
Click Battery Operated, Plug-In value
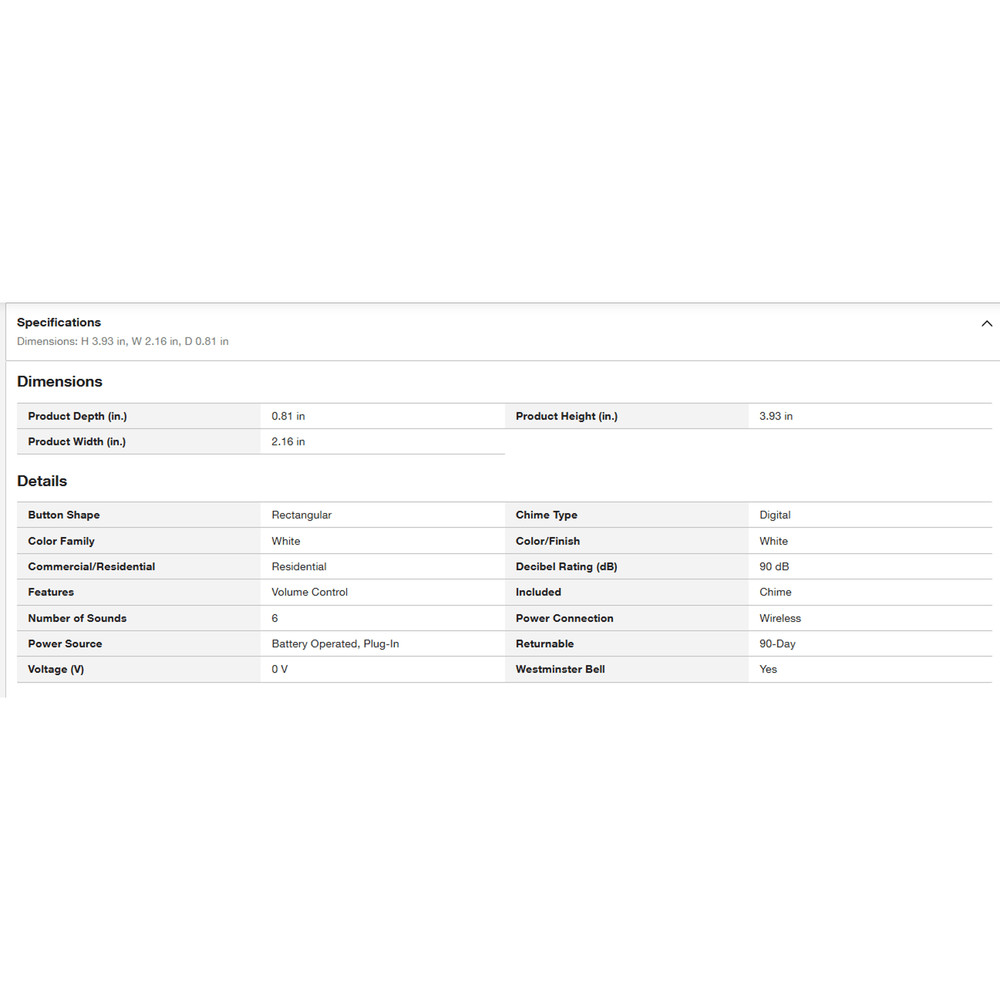pyautogui.click(x=335, y=644)
